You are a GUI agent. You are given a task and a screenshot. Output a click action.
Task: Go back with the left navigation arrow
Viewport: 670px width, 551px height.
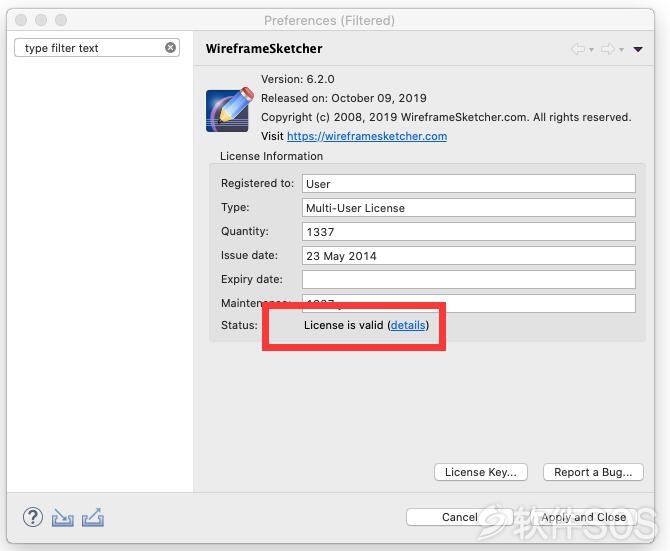tap(578, 49)
